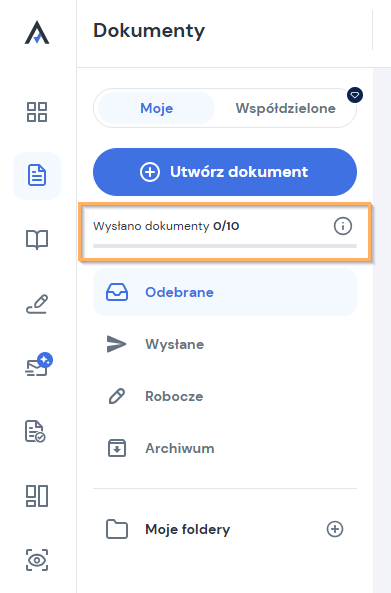Click the folder icon beside Moje foldery
The width and height of the screenshot is (391, 593).
point(117,529)
